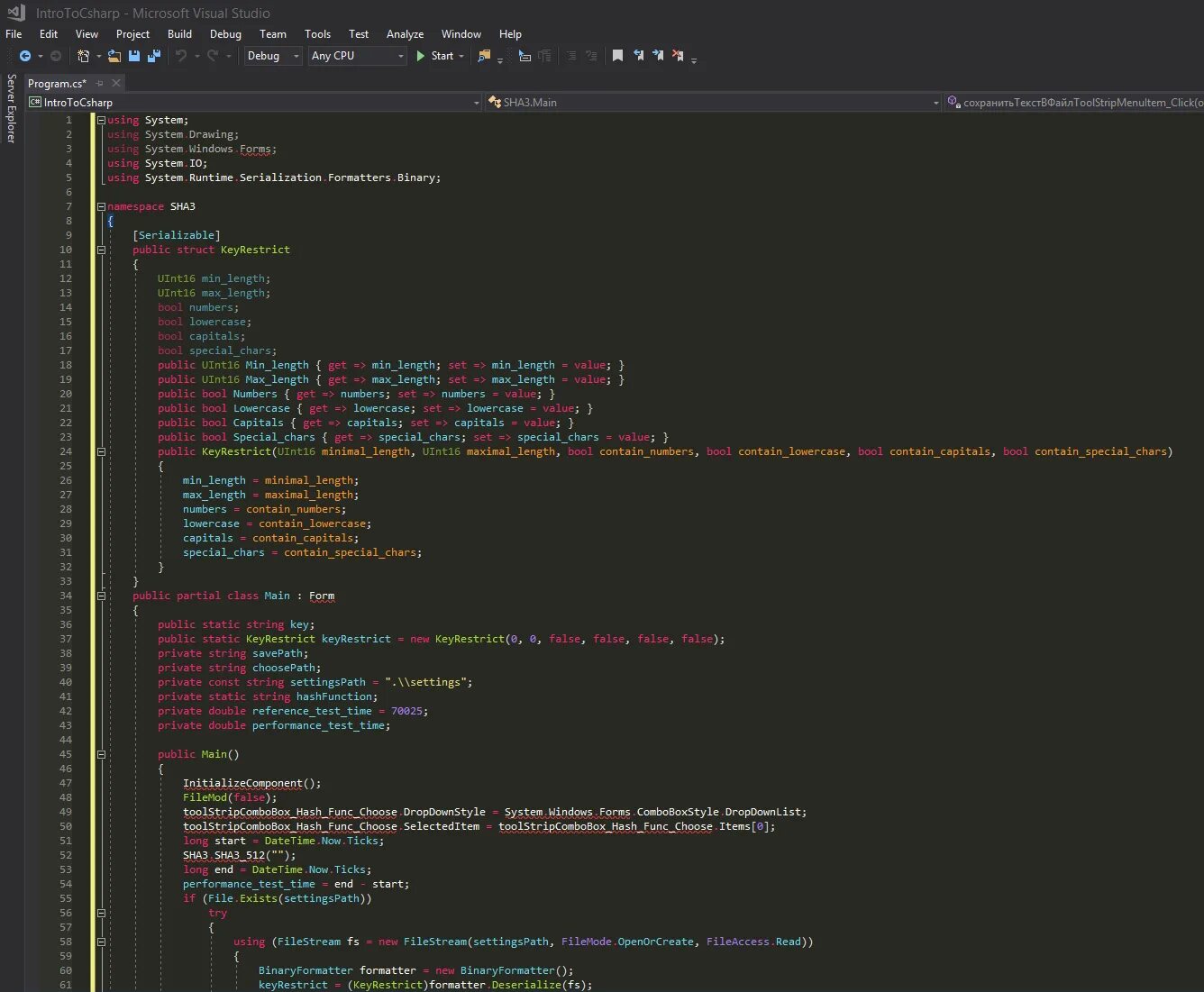
Task: Click the Find in Files toolbar icon
Action: coord(484,56)
